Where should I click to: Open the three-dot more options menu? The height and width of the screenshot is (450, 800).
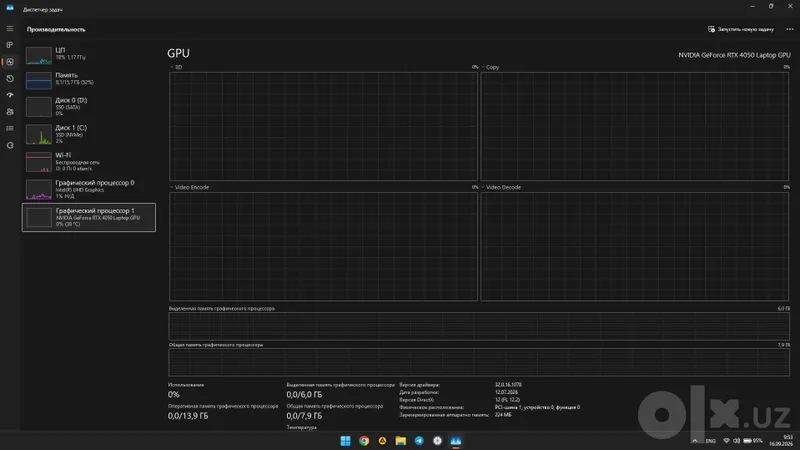coord(789,29)
